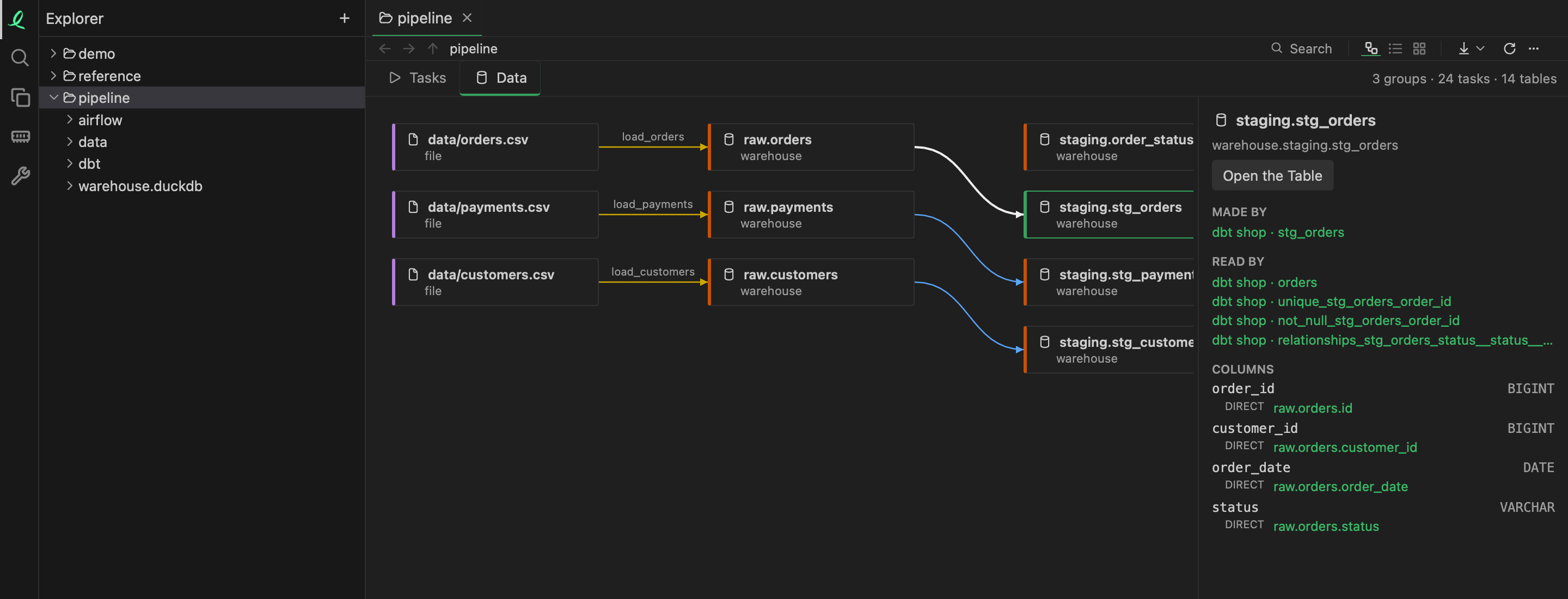Select the staging.stg_orders graph node
1568x599 pixels.
tap(1108, 214)
